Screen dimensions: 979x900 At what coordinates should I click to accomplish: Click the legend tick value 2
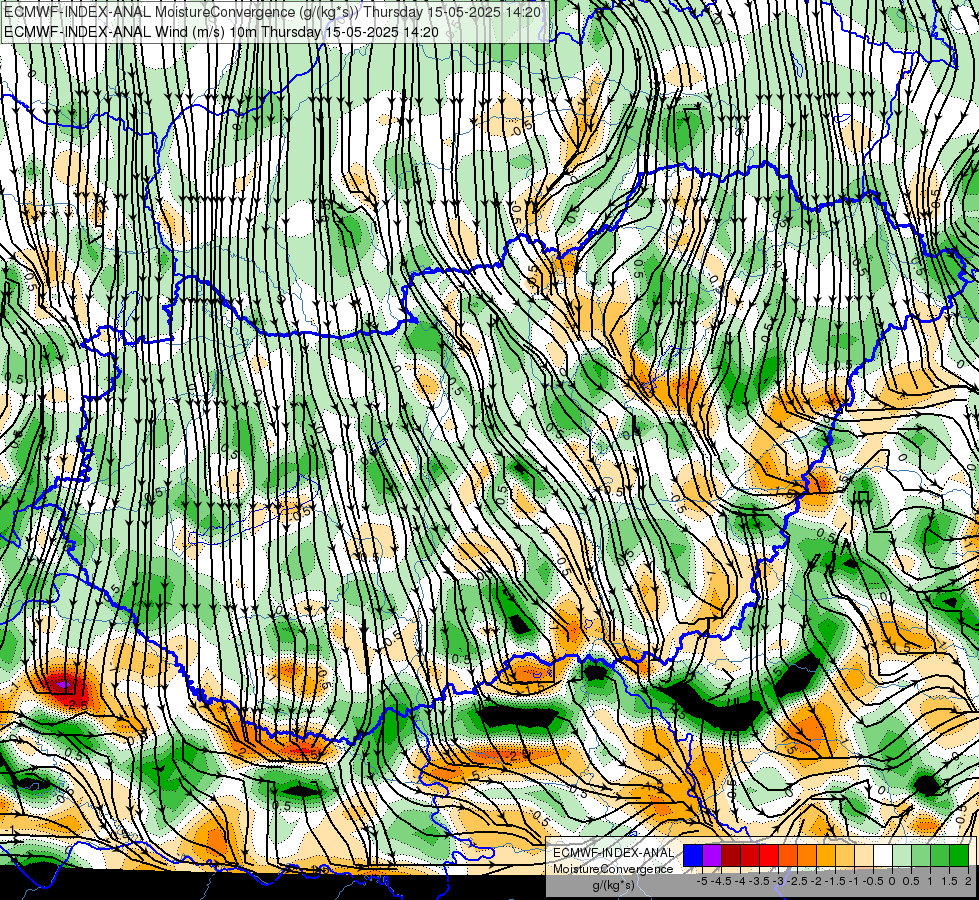[968, 881]
